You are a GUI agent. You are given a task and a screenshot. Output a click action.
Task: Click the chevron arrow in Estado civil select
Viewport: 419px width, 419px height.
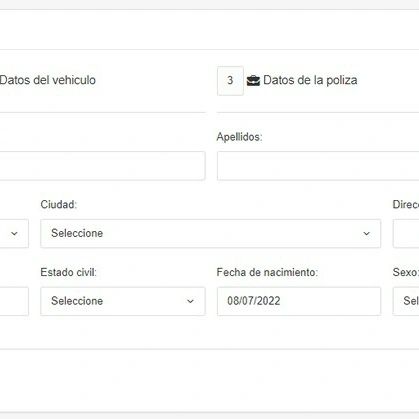coord(190,301)
